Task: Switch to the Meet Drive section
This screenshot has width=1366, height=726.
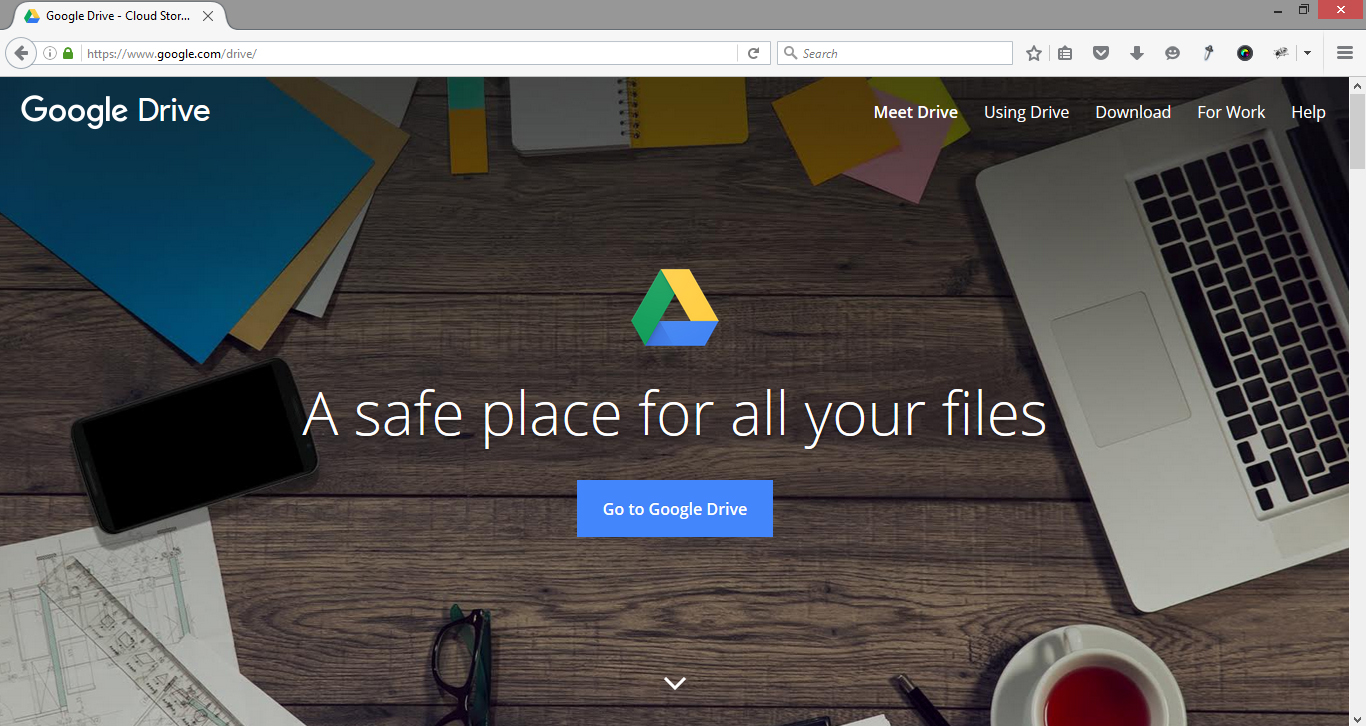Action: click(x=915, y=112)
